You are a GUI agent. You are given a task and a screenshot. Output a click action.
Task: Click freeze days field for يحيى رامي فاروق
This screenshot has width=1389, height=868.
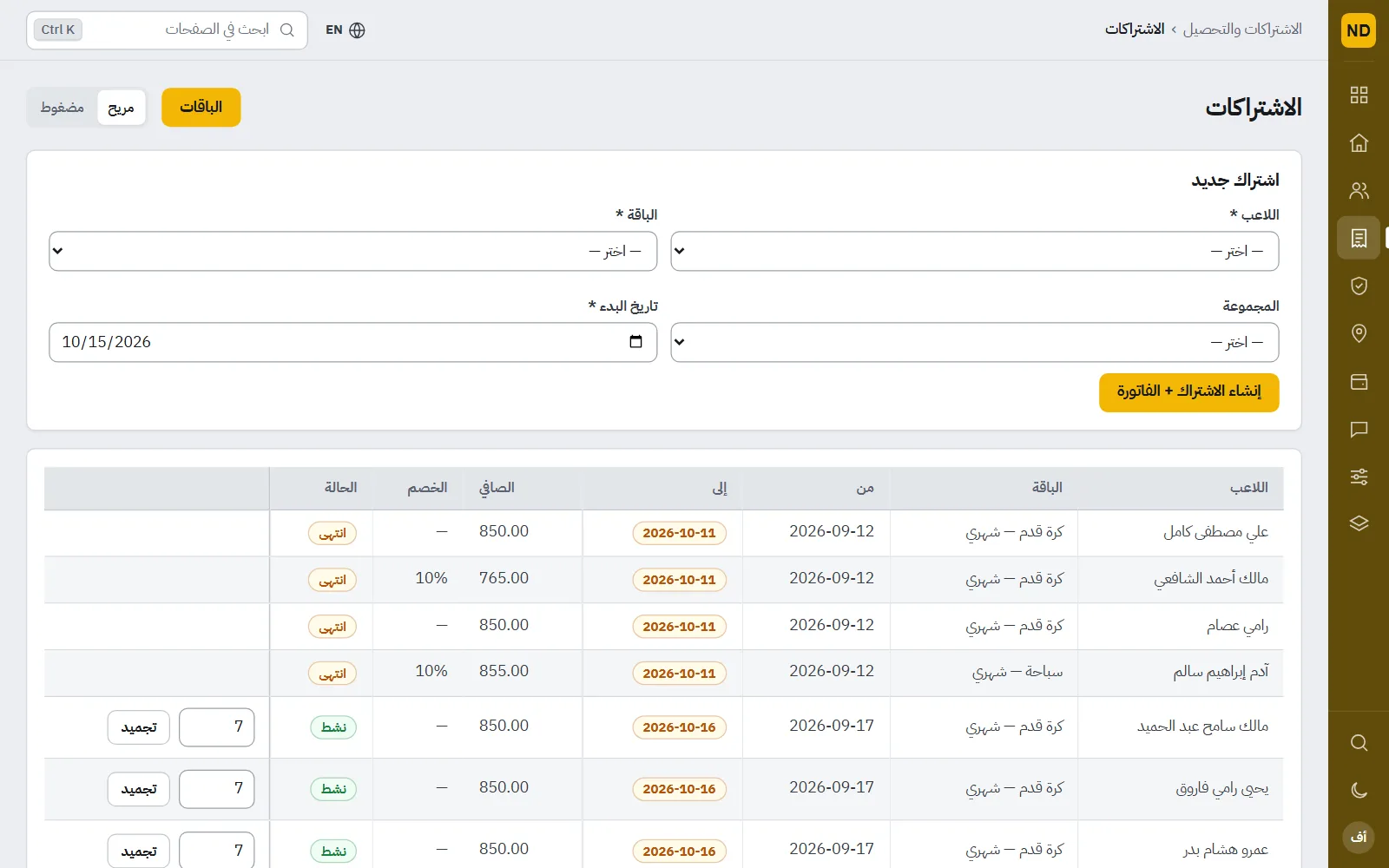(217, 789)
